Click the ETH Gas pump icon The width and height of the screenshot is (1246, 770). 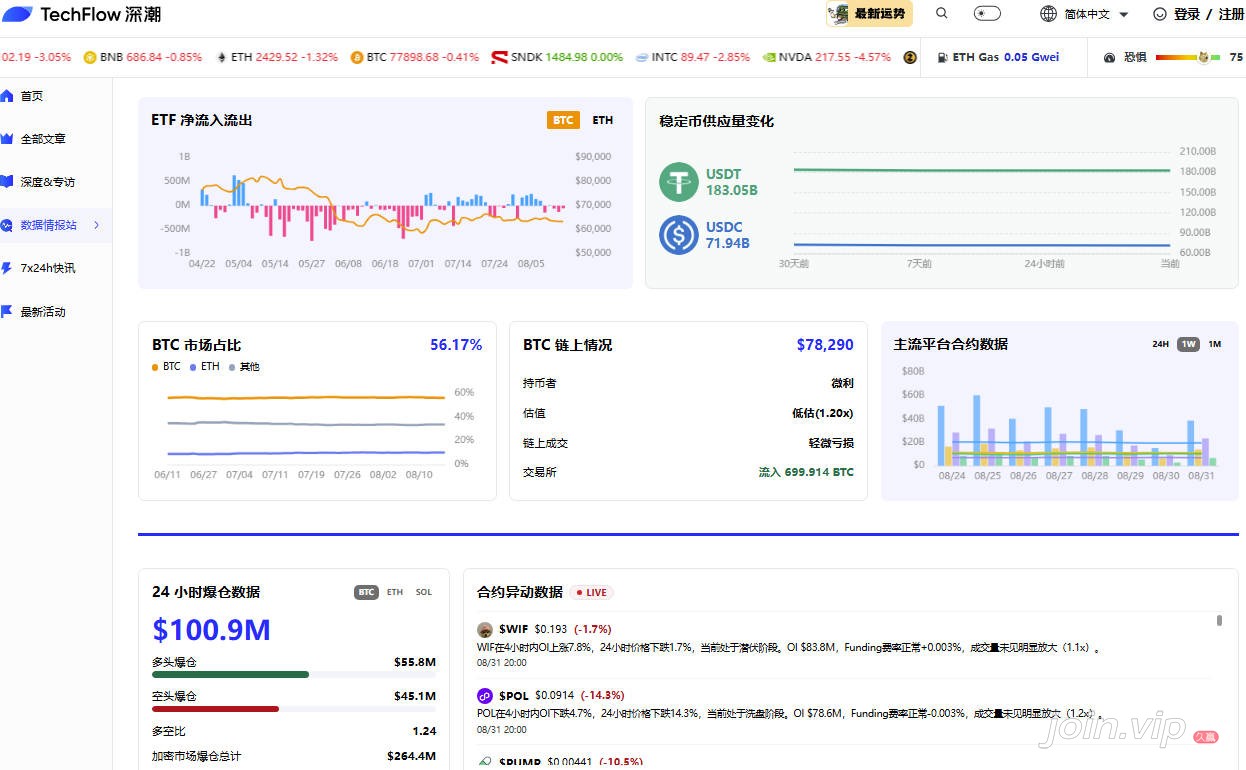pyautogui.click(x=942, y=57)
